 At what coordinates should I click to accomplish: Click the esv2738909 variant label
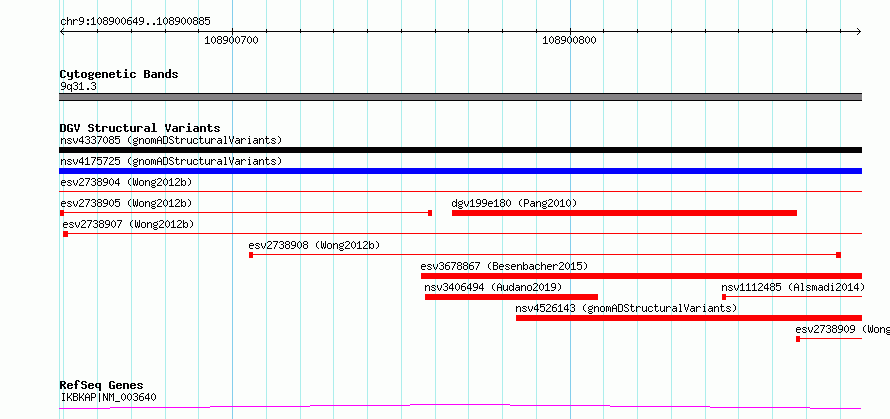tap(842, 329)
